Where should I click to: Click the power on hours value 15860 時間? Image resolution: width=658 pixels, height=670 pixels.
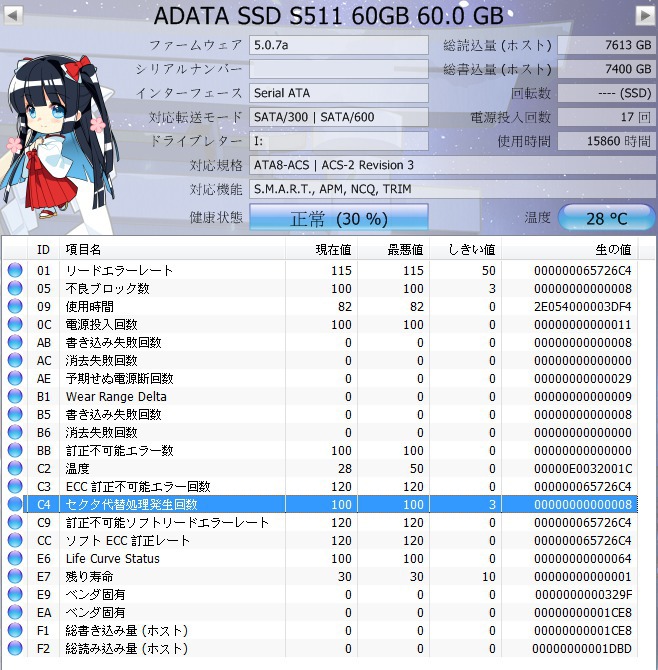(x=606, y=141)
